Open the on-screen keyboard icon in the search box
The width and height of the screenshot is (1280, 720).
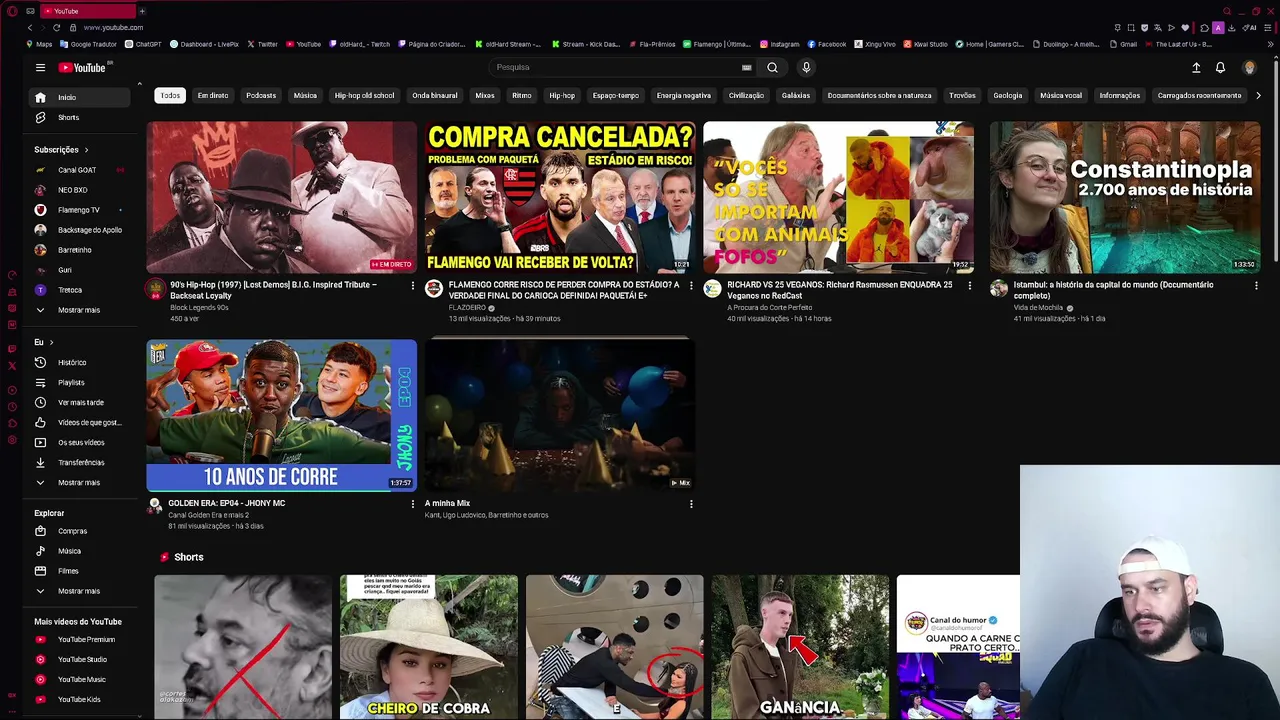point(746,67)
